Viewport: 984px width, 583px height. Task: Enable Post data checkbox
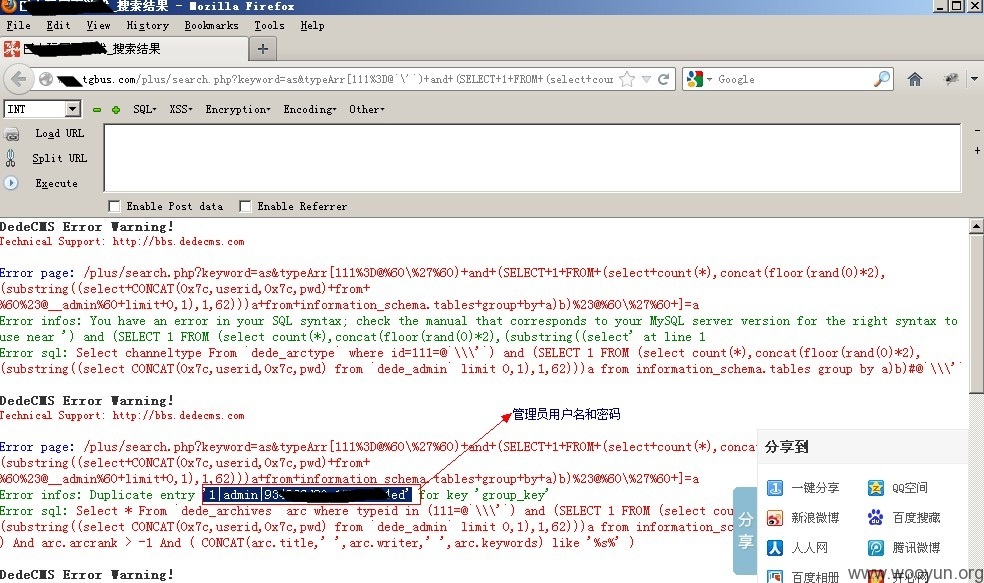[114, 206]
